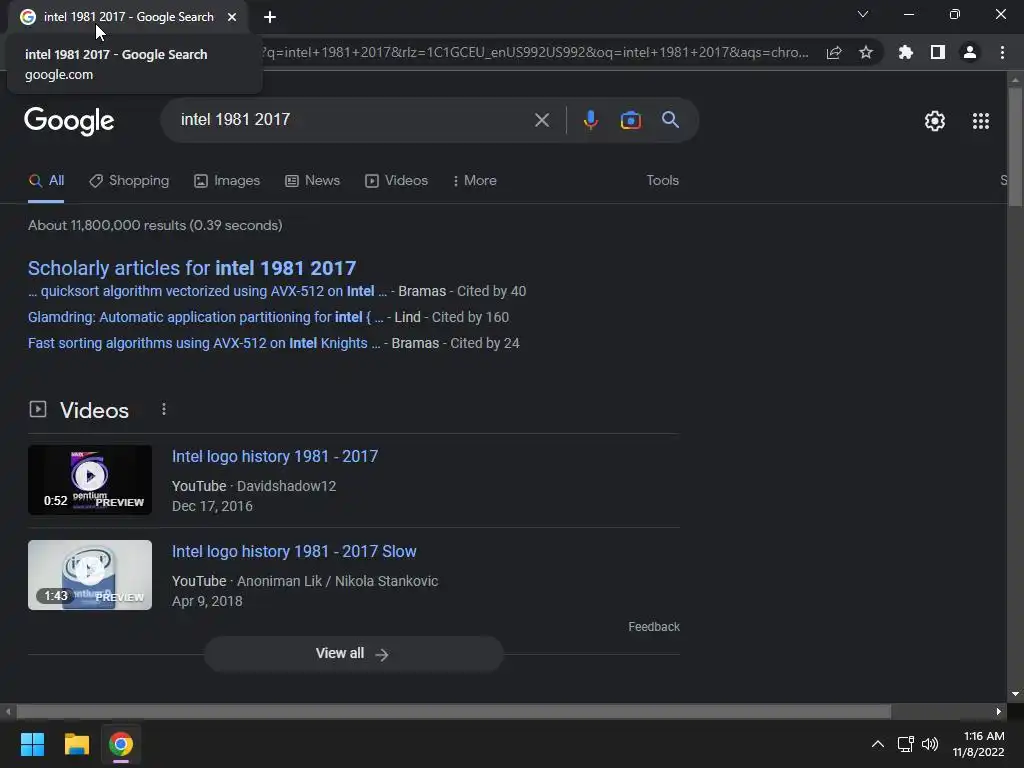The image size is (1024, 768).
Task: Open search by image camera icon
Action: point(630,120)
